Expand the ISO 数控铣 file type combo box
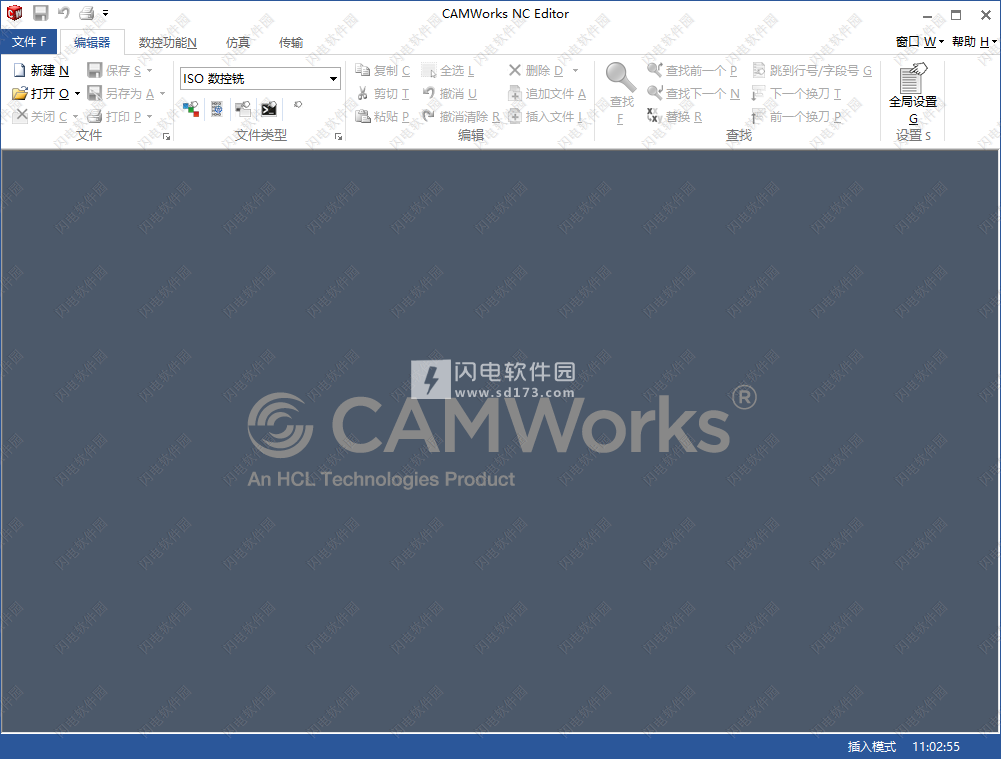1001x759 pixels. point(333,79)
